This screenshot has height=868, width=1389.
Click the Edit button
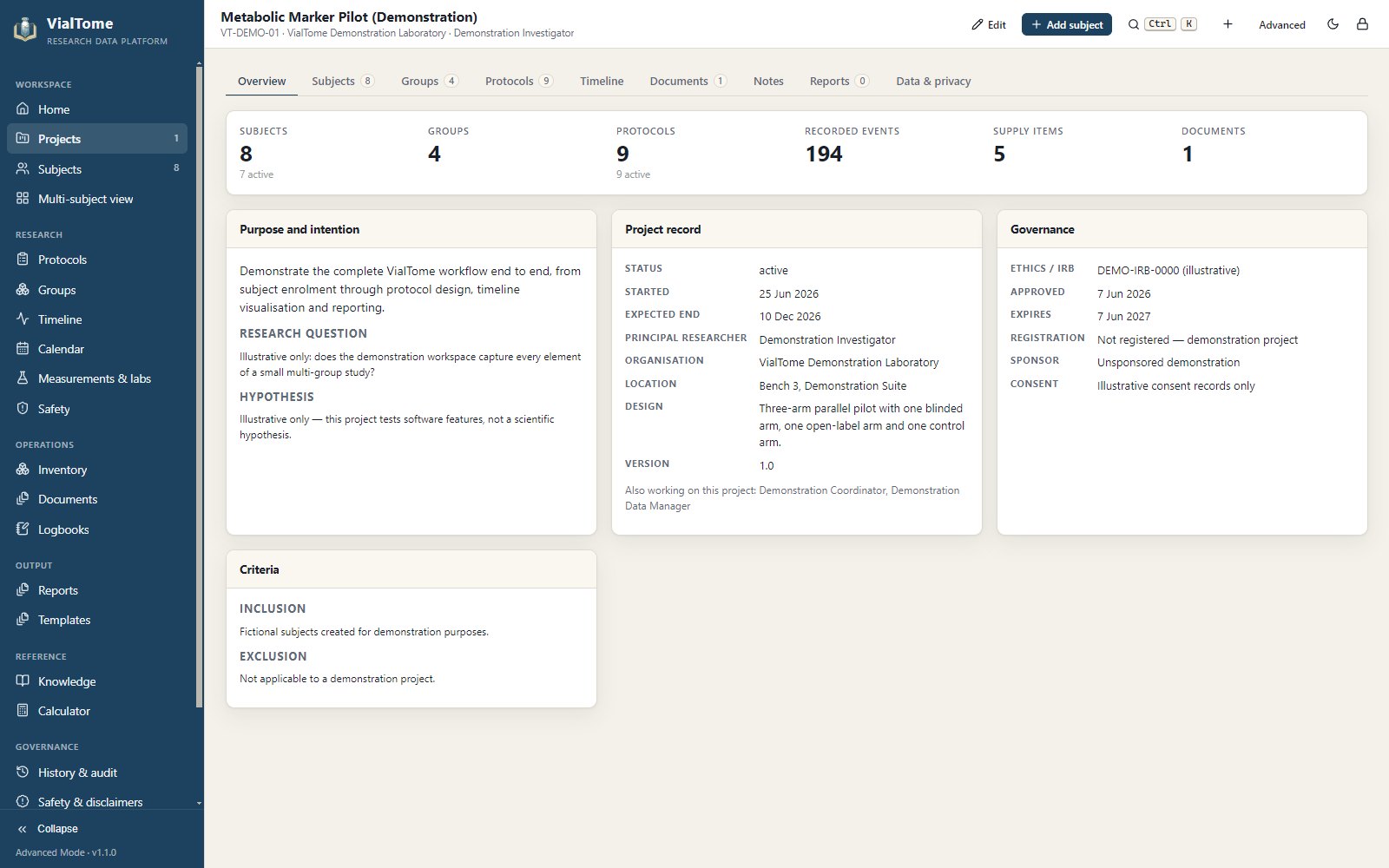tap(989, 24)
